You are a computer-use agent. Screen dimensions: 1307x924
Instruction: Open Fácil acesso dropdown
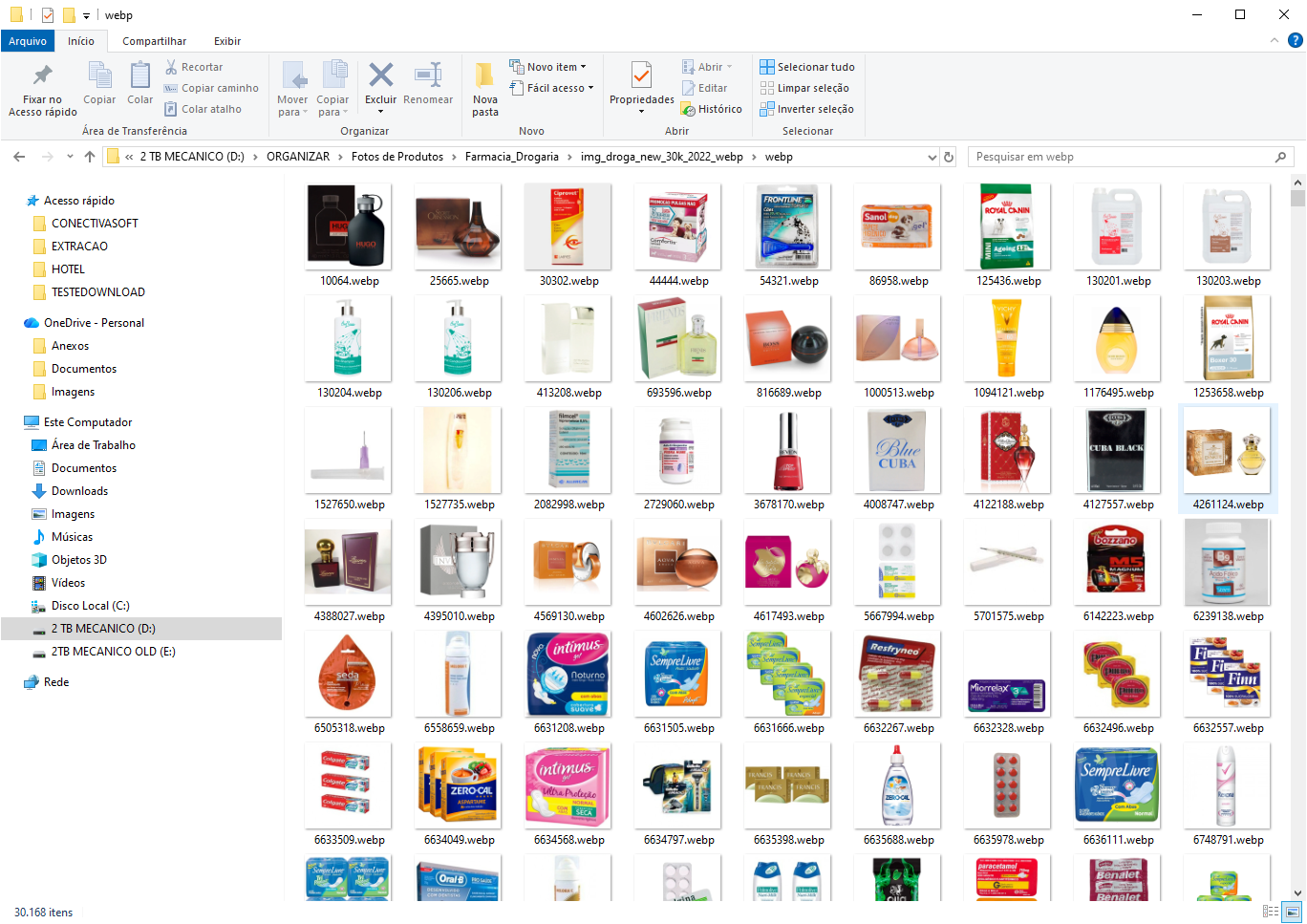click(x=551, y=88)
